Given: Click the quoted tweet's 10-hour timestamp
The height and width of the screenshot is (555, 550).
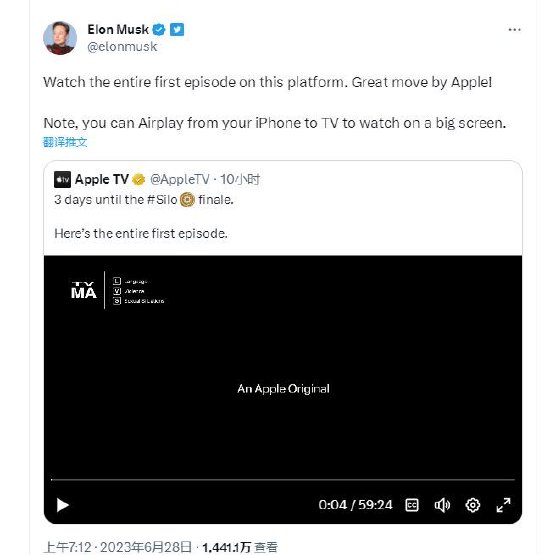Looking at the screenshot, I should 240,179.
